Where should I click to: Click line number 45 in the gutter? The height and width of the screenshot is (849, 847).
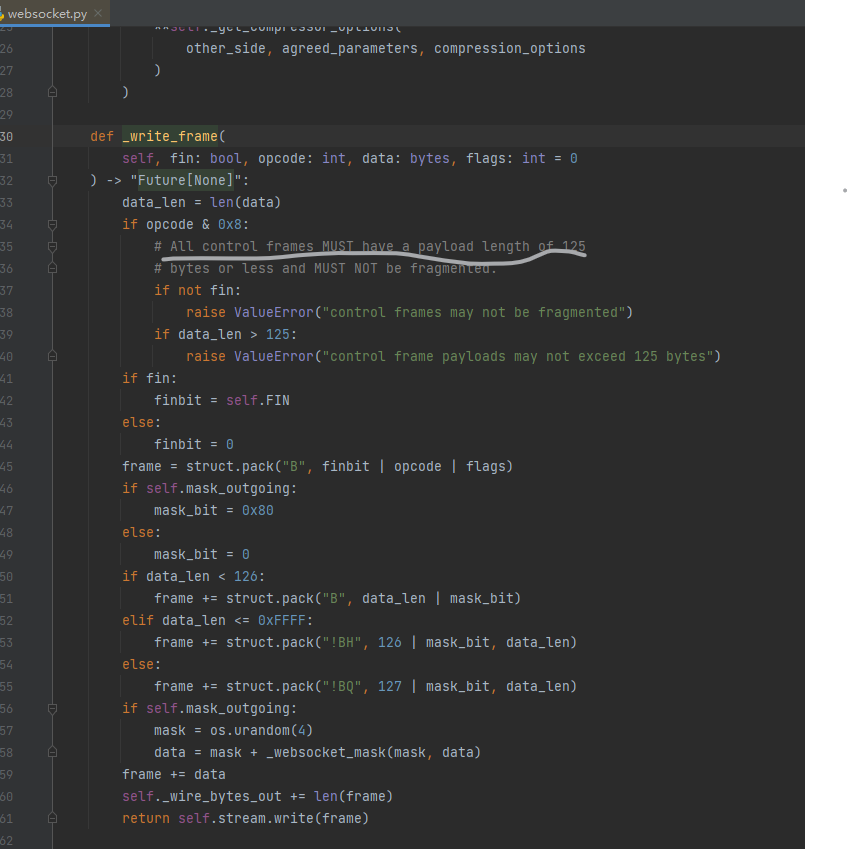(x=6, y=466)
